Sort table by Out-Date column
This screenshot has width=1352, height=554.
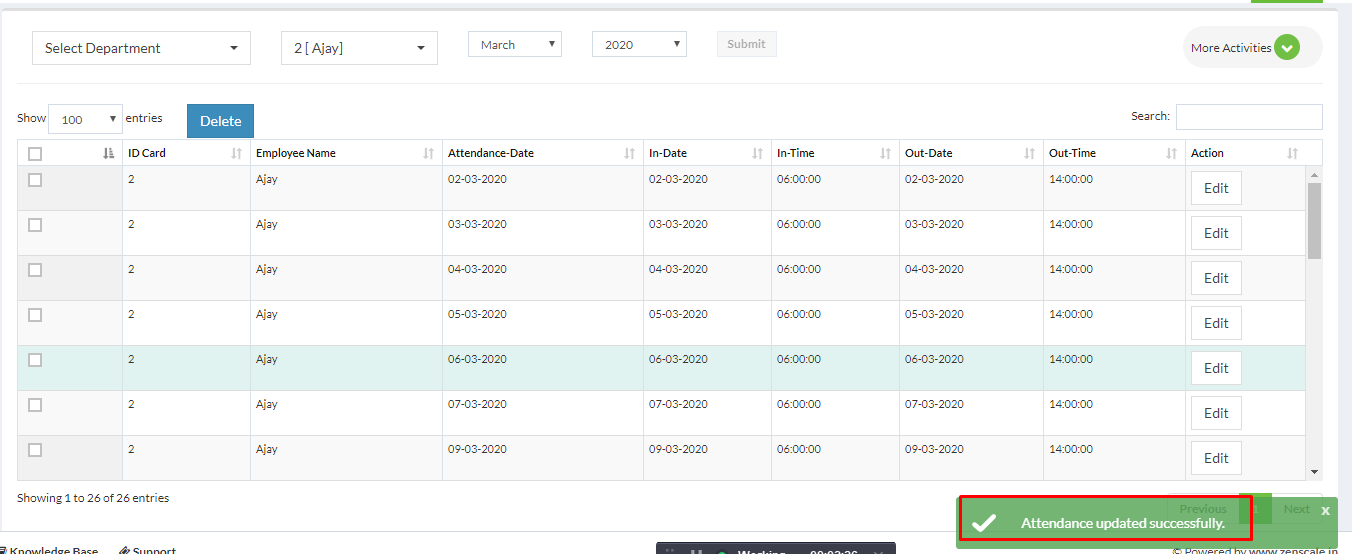click(971, 153)
